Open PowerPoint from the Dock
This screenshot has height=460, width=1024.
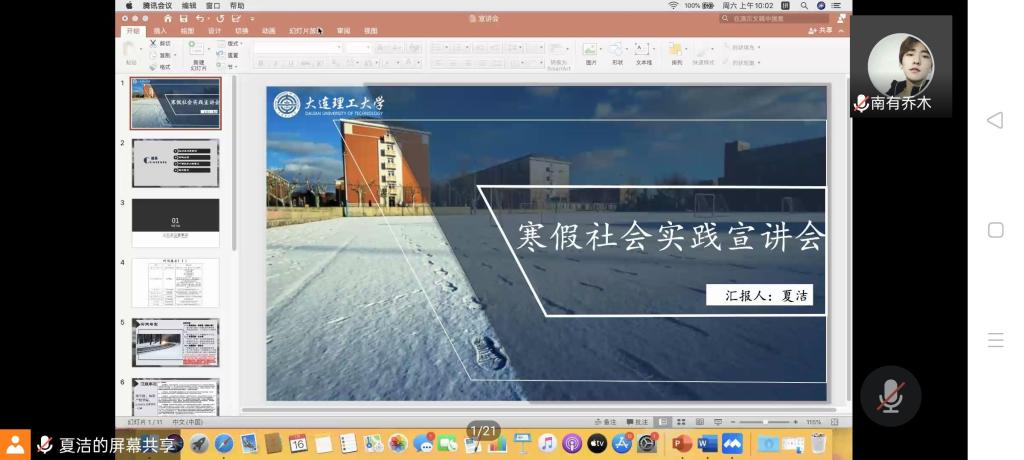[682, 443]
